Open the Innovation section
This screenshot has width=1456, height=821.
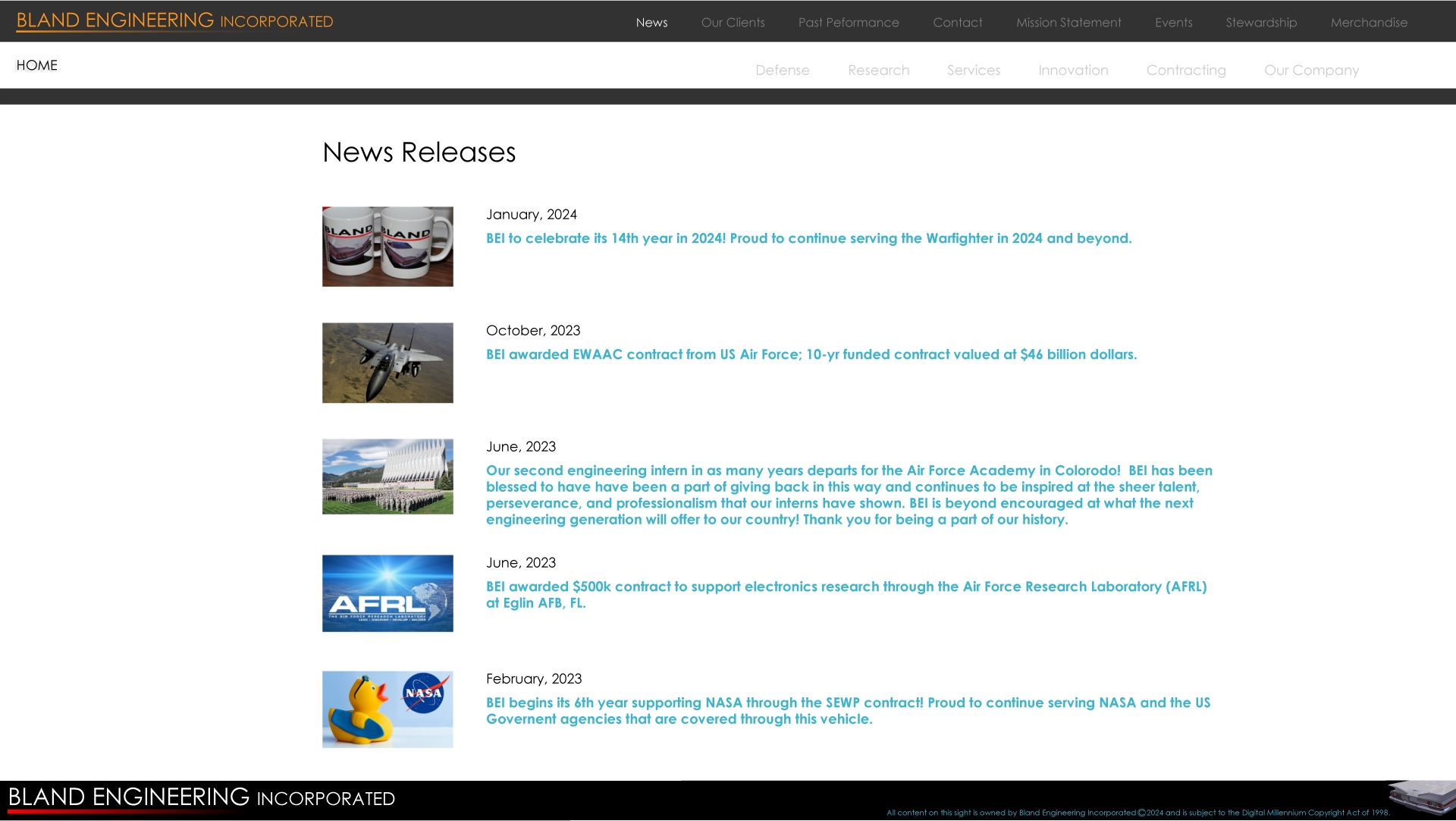(1073, 70)
